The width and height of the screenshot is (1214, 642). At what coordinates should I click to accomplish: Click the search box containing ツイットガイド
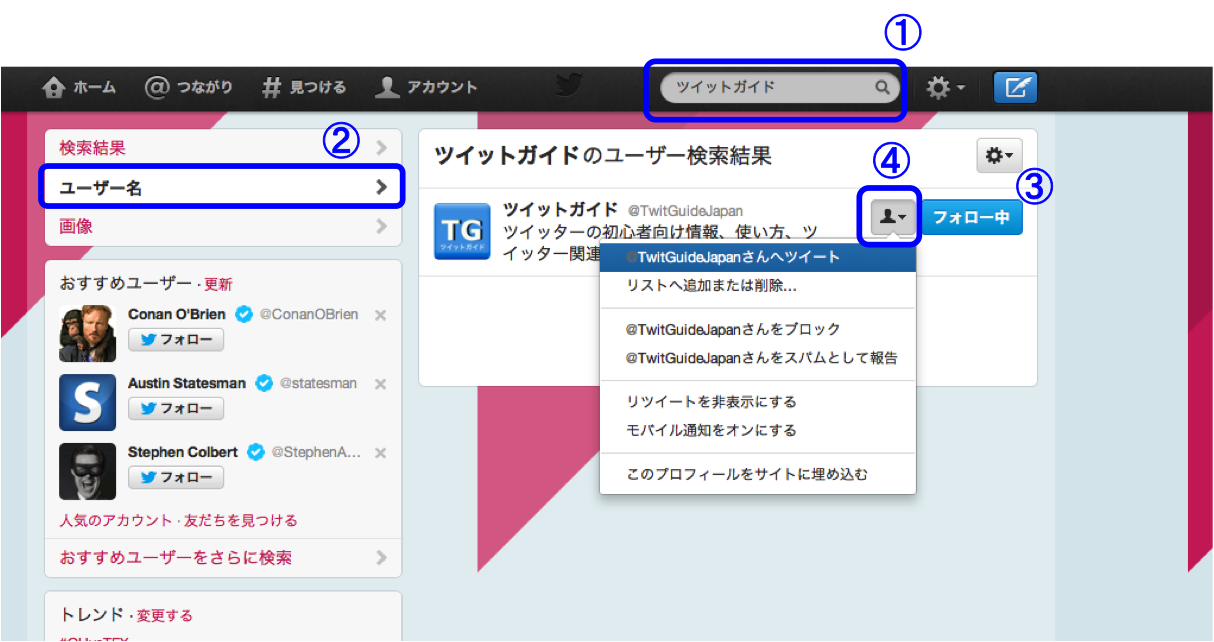click(778, 87)
